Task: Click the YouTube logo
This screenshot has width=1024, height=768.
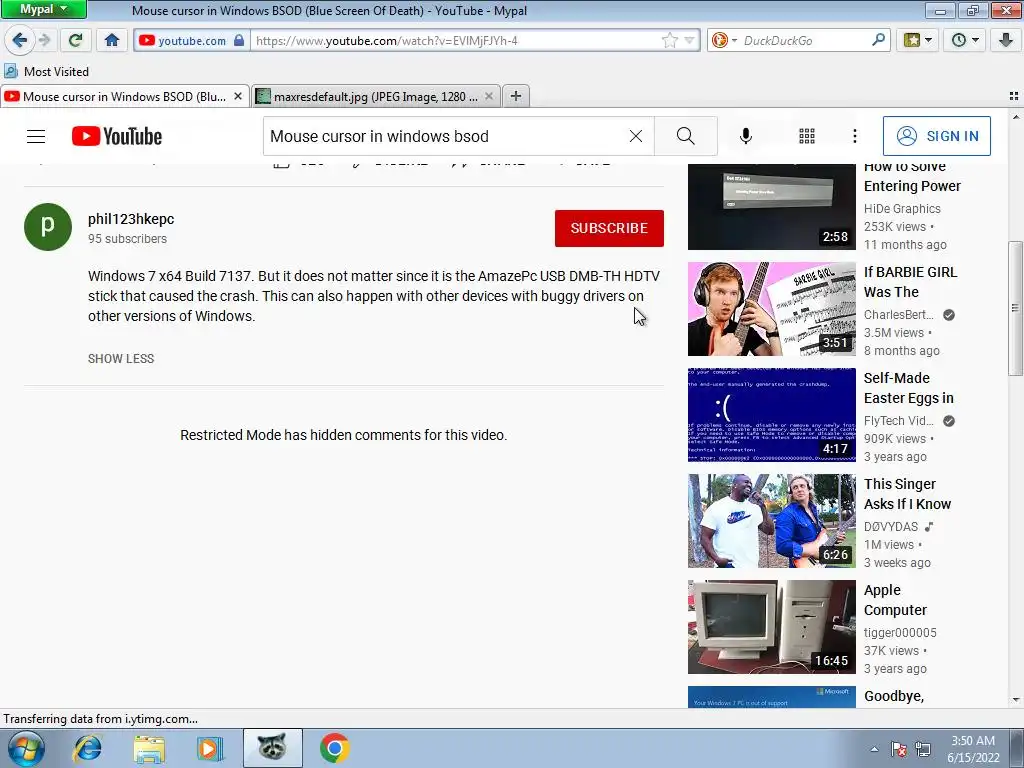Action: [117, 136]
